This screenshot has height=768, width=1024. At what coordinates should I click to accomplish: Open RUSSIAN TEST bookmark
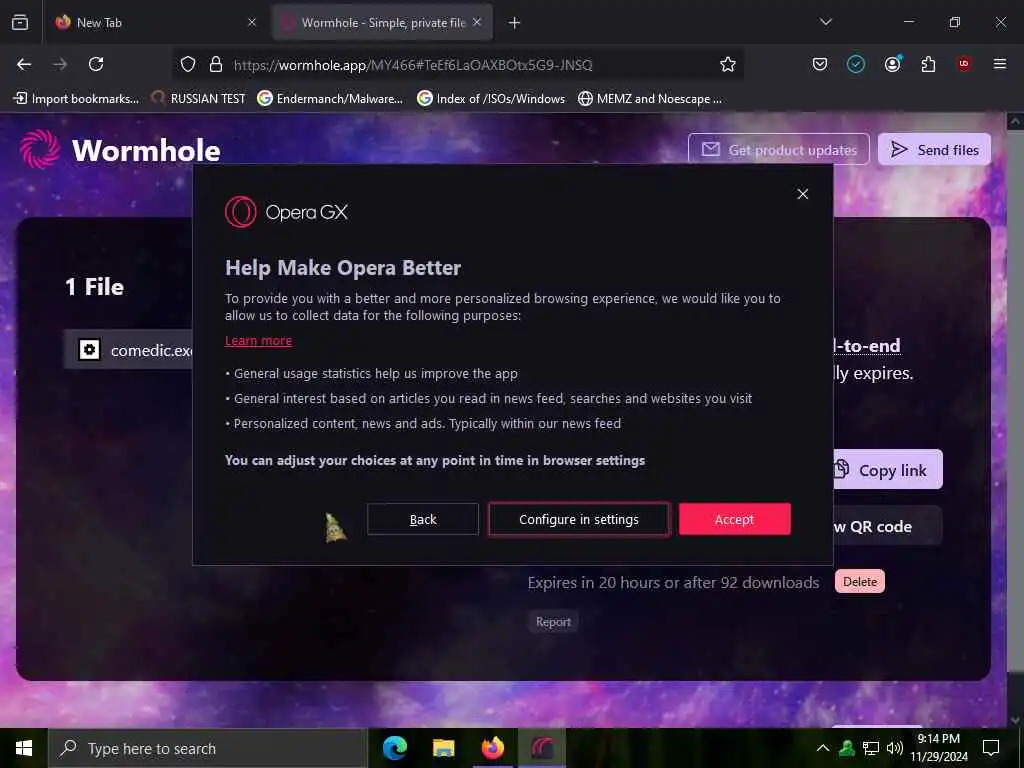click(x=198, y=99)
